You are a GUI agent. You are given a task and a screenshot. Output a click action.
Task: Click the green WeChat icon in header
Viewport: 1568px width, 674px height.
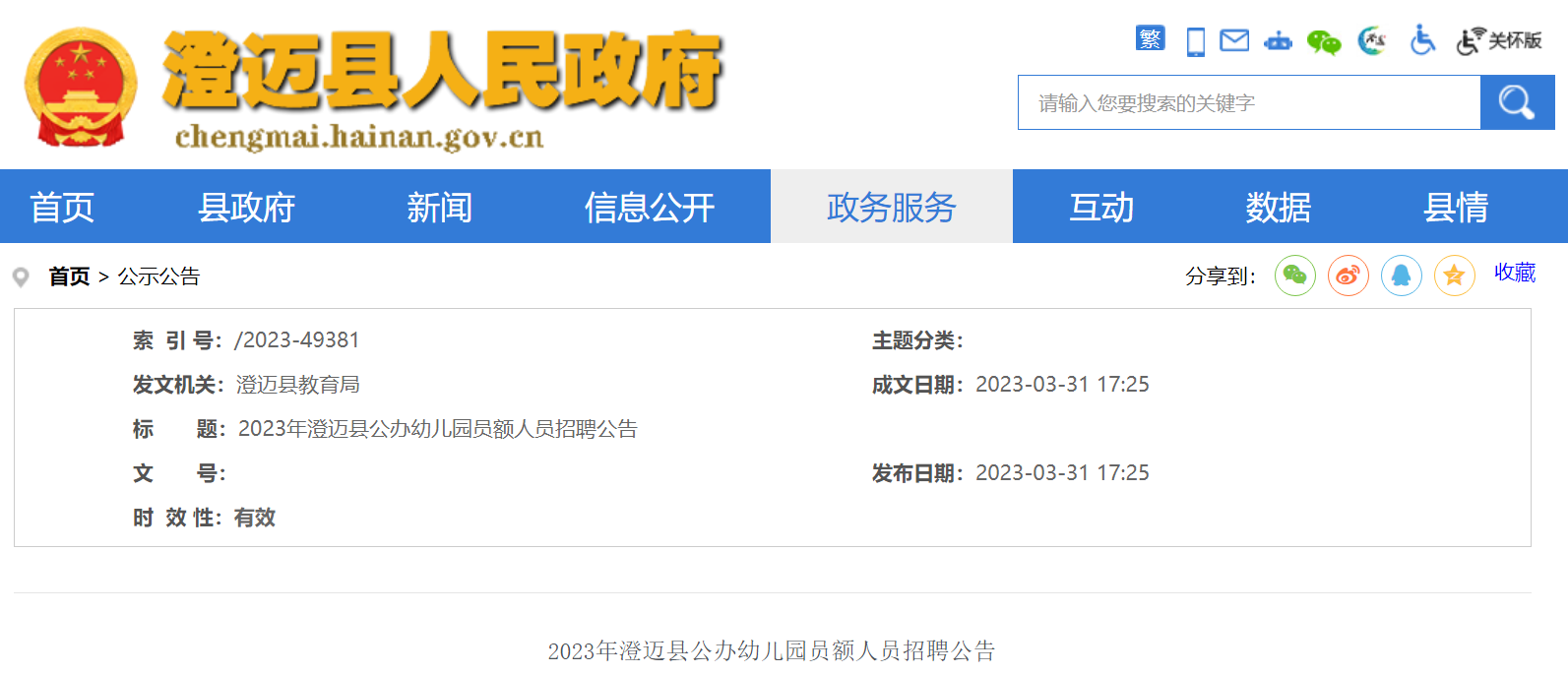(1323, 42)
